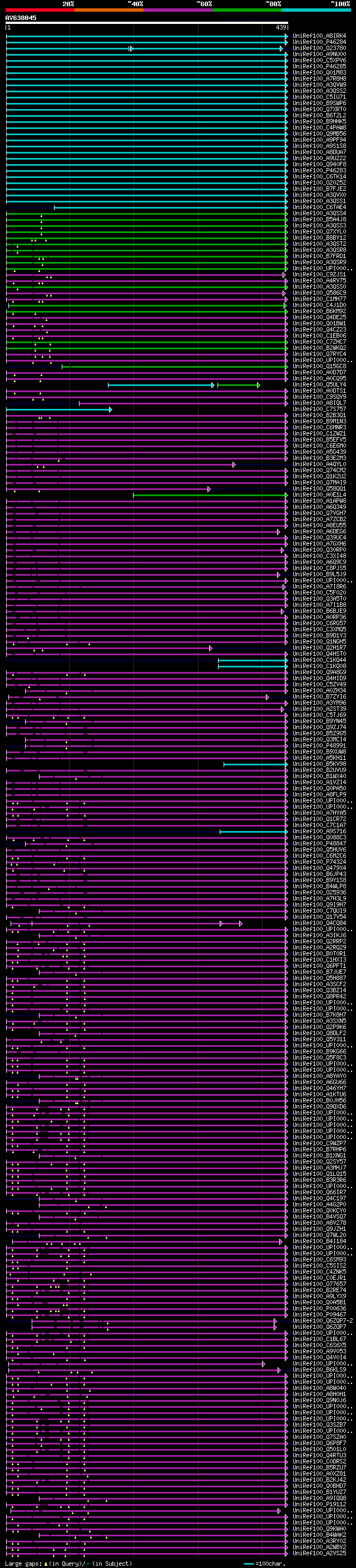Image resolution: width=356 pixels, height=1568 pixels.
Task: Open hit UniRef100_P46285
Action: pos(319,66)
